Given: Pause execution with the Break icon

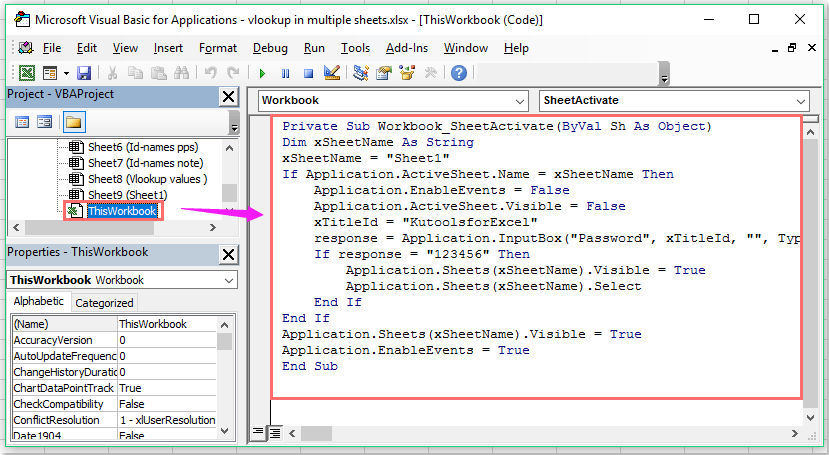Looking at the screenshot, I should coord(285,73).
